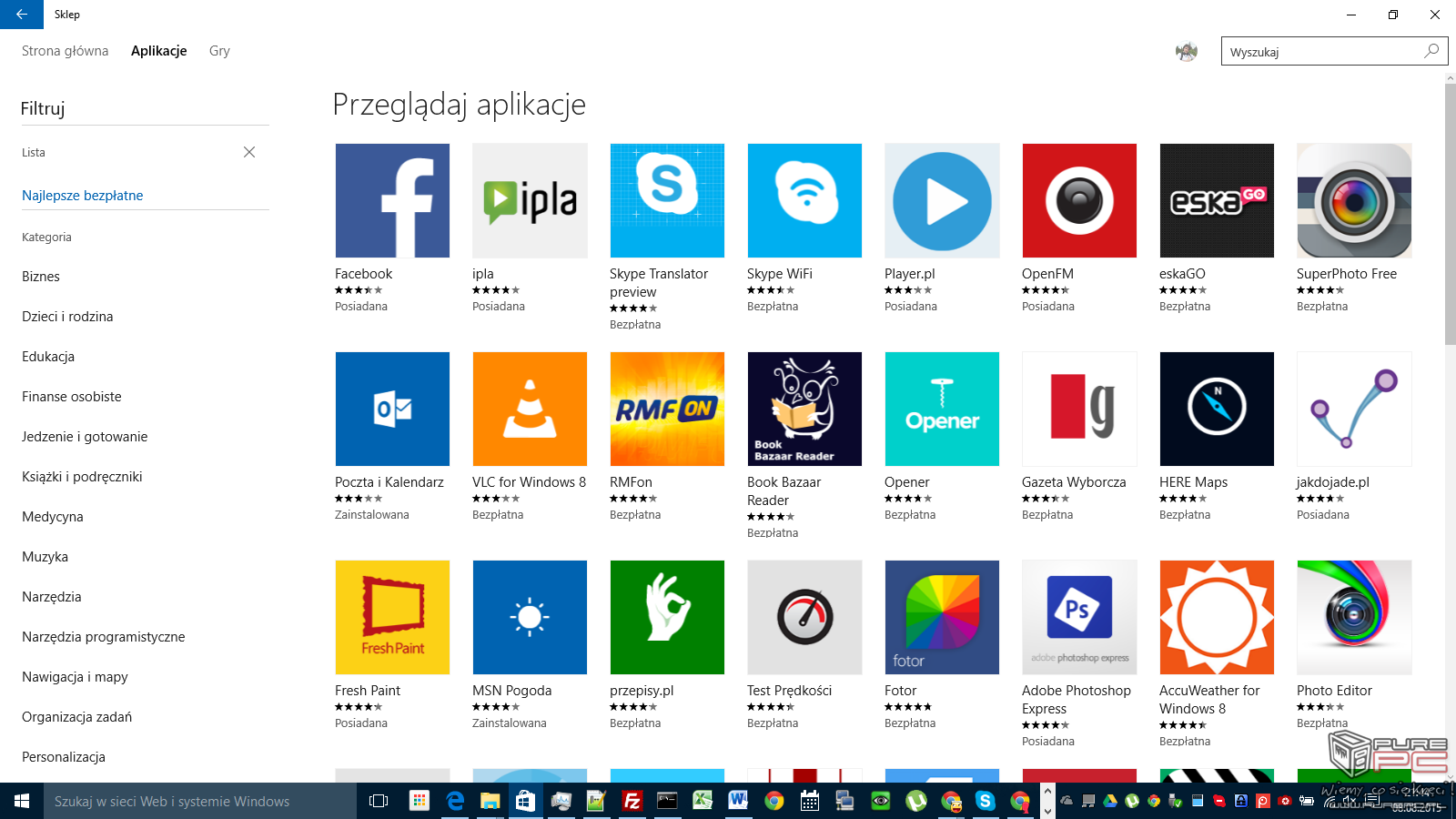Open Skype from the taskbar

[x=985, y=801]
